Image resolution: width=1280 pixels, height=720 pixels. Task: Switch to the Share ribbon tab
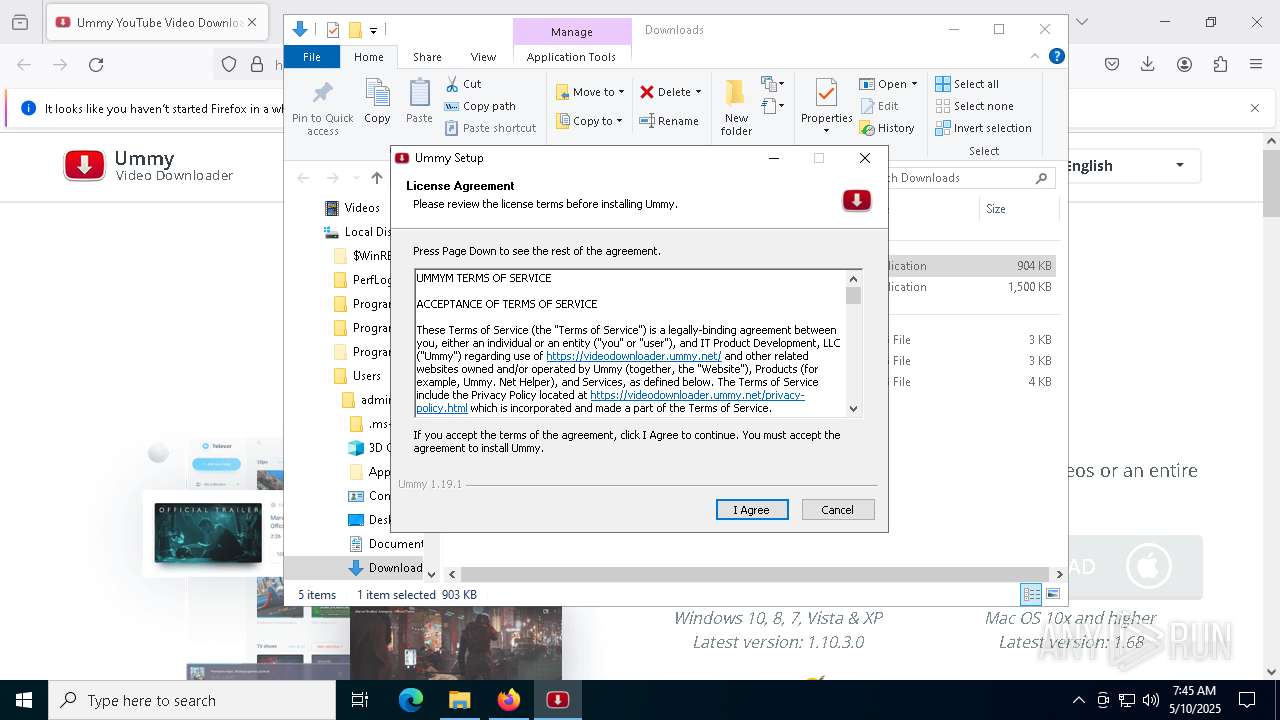pyautogui.click(x=427, y=57)
